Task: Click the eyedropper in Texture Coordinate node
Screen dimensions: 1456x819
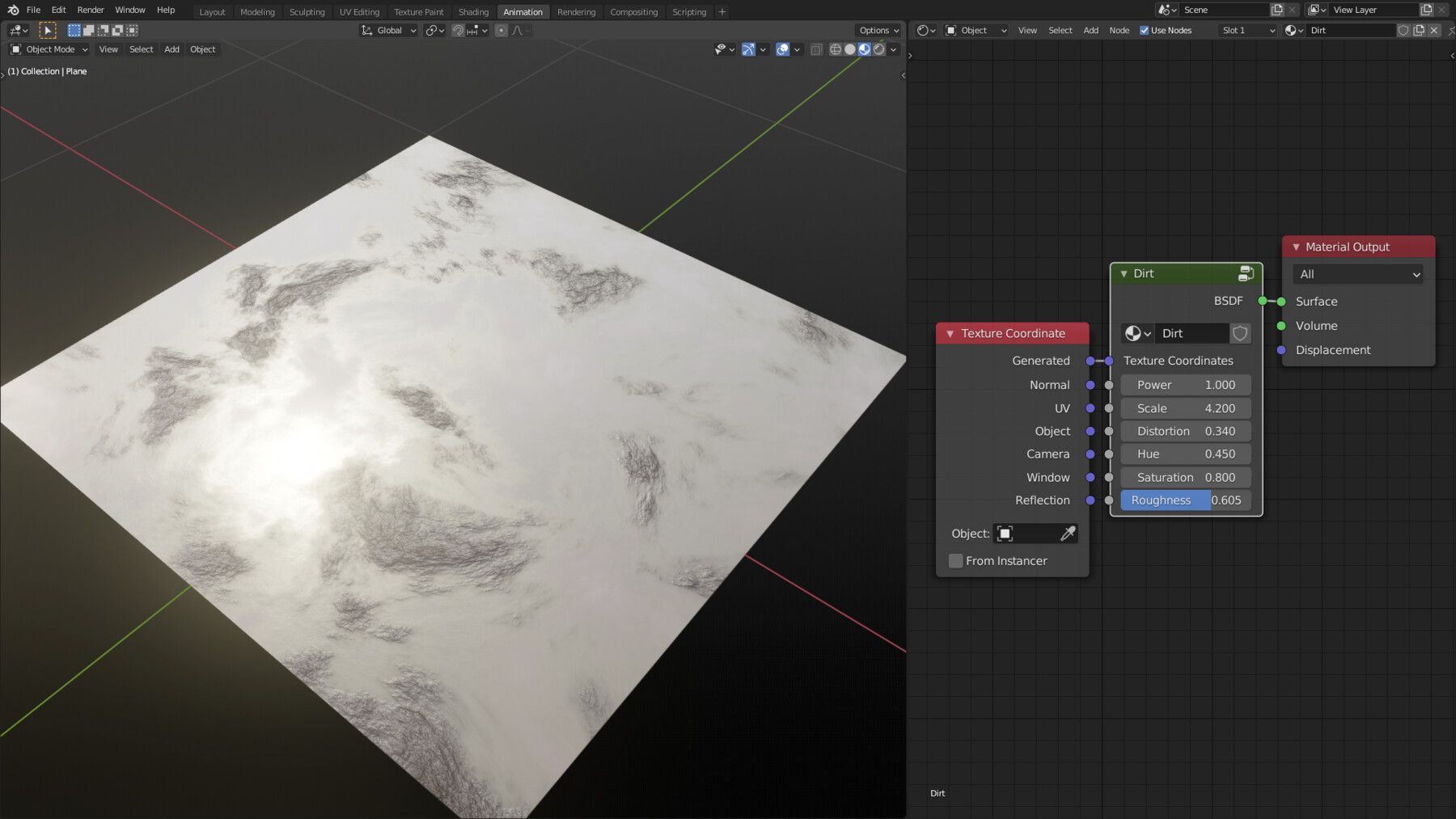Action: [1068, 534]
